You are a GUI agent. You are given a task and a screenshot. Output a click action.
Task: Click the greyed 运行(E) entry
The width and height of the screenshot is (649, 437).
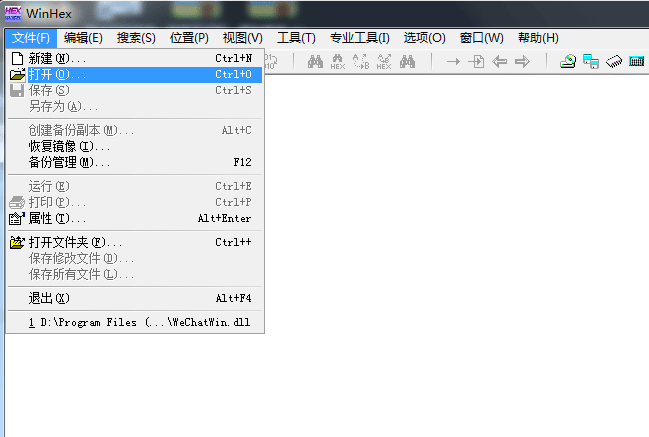(x=135, y=186)
